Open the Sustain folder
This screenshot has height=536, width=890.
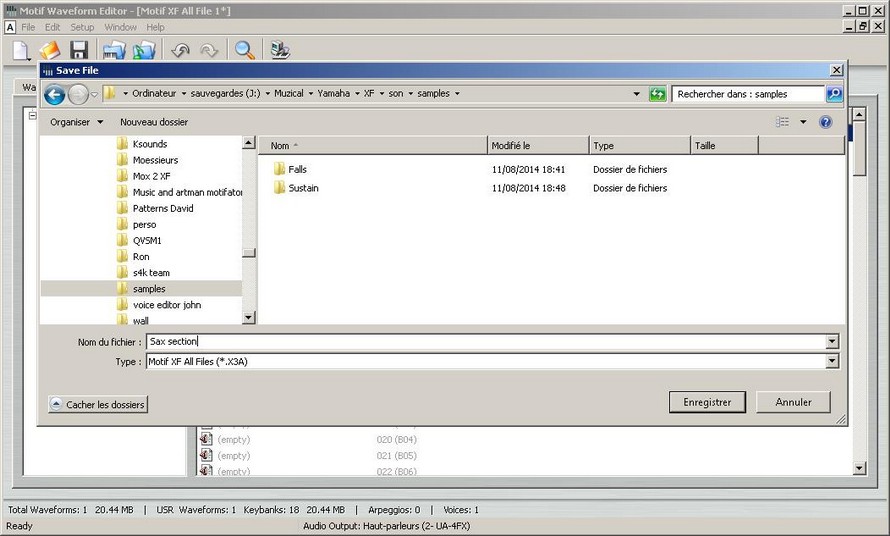303,188
